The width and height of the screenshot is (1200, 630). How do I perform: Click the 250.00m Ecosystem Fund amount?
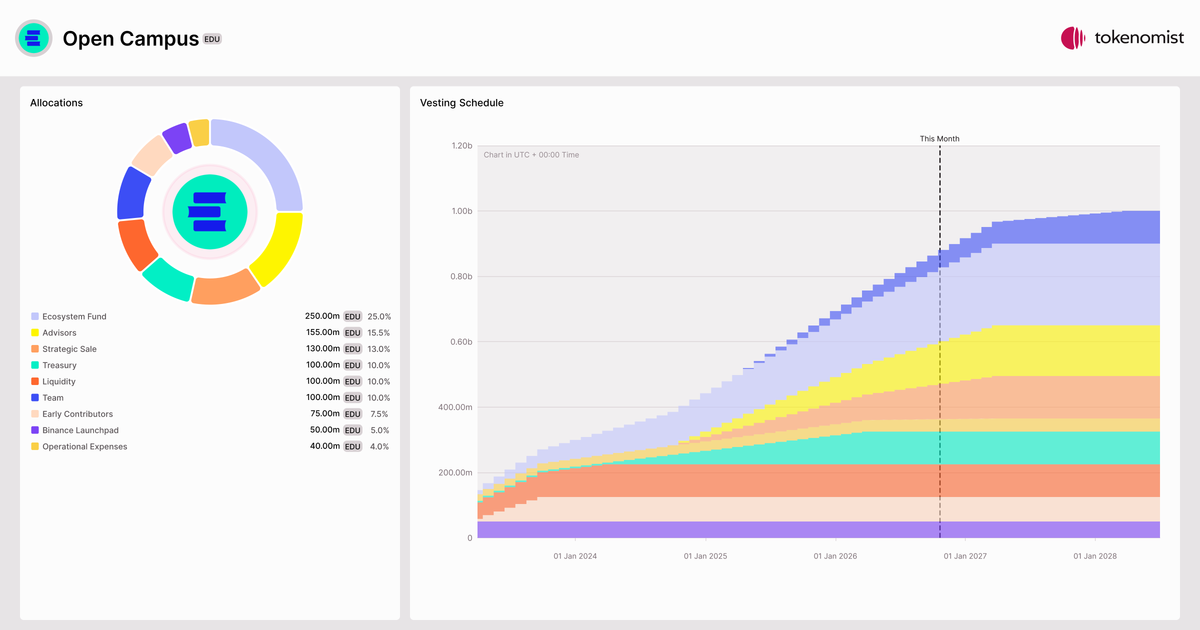(x=322, y=316)
